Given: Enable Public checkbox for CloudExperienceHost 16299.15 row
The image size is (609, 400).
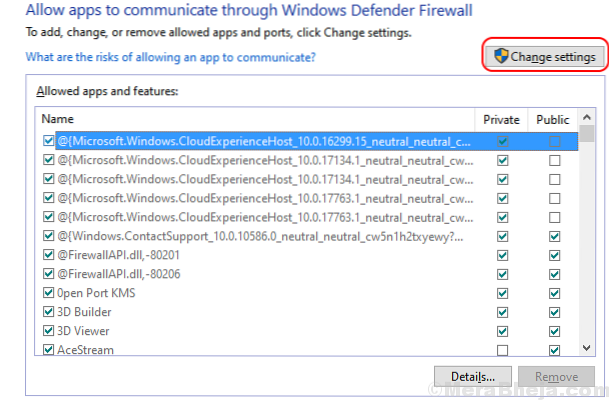Looking at the screenshot, I should (553, 141).
